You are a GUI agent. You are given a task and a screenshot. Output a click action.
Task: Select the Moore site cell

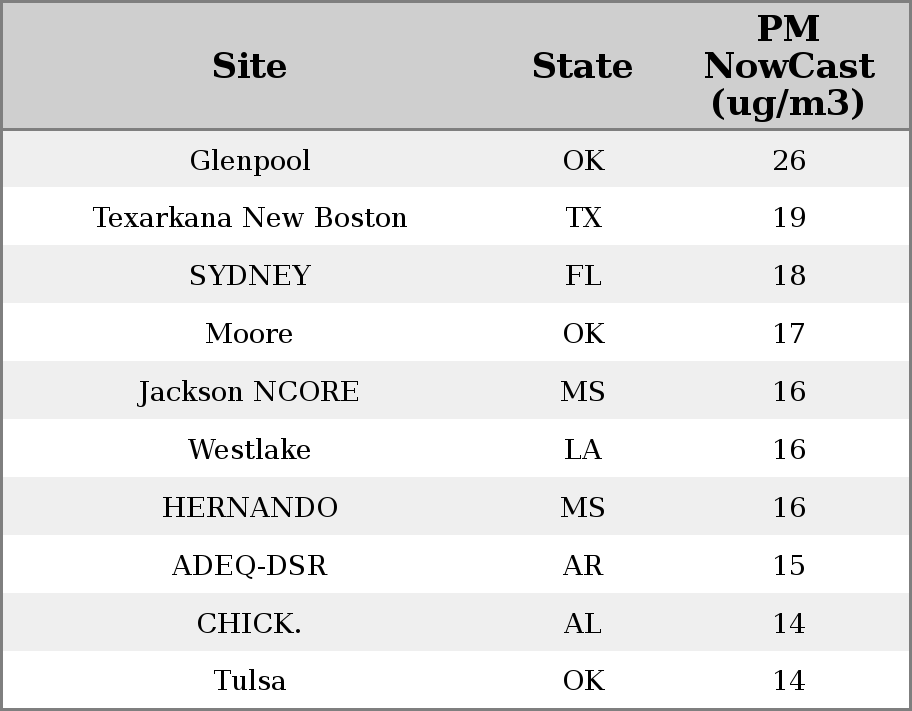pyautogui.click(x=250, y=334)
